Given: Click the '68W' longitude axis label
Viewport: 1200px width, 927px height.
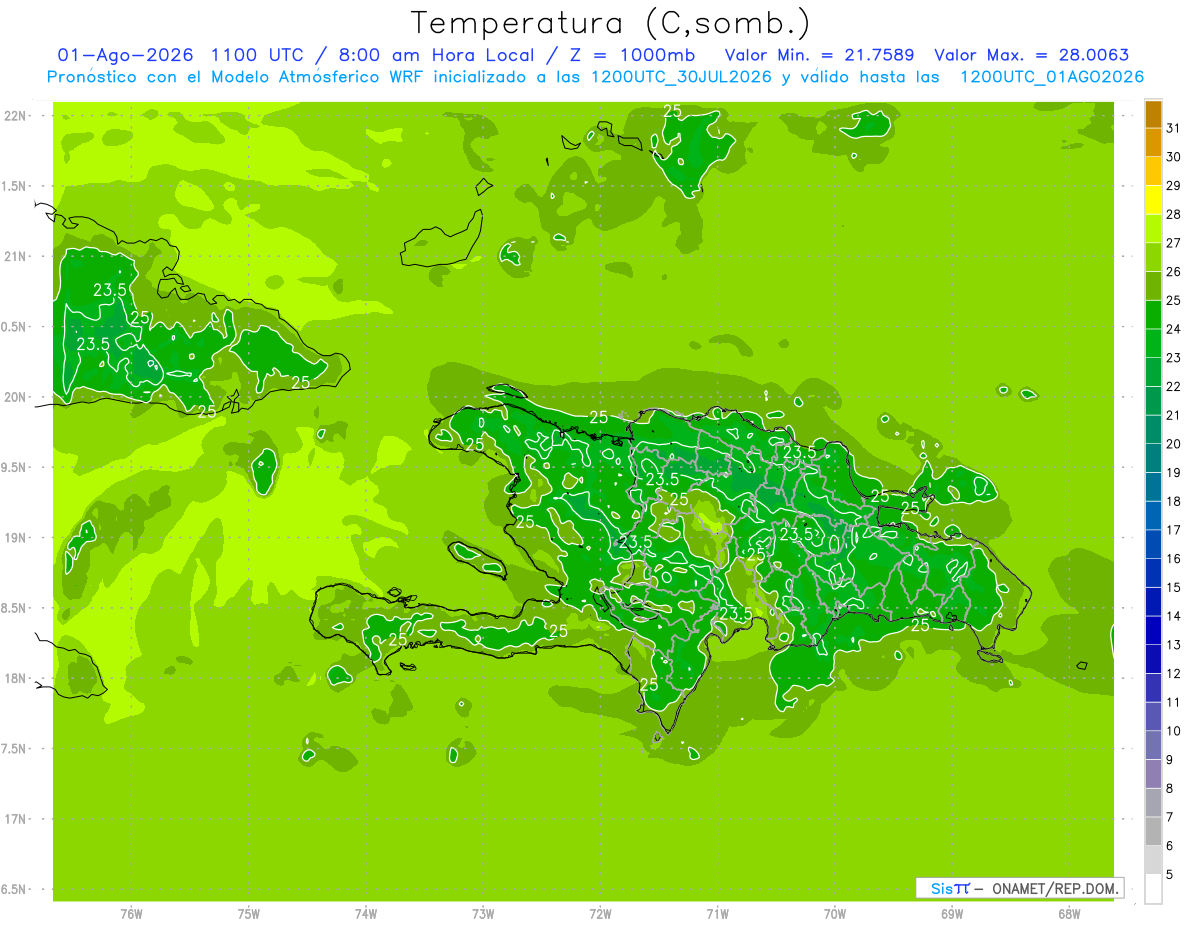Looking at the screenshot, I should [x=1069, y=914].
